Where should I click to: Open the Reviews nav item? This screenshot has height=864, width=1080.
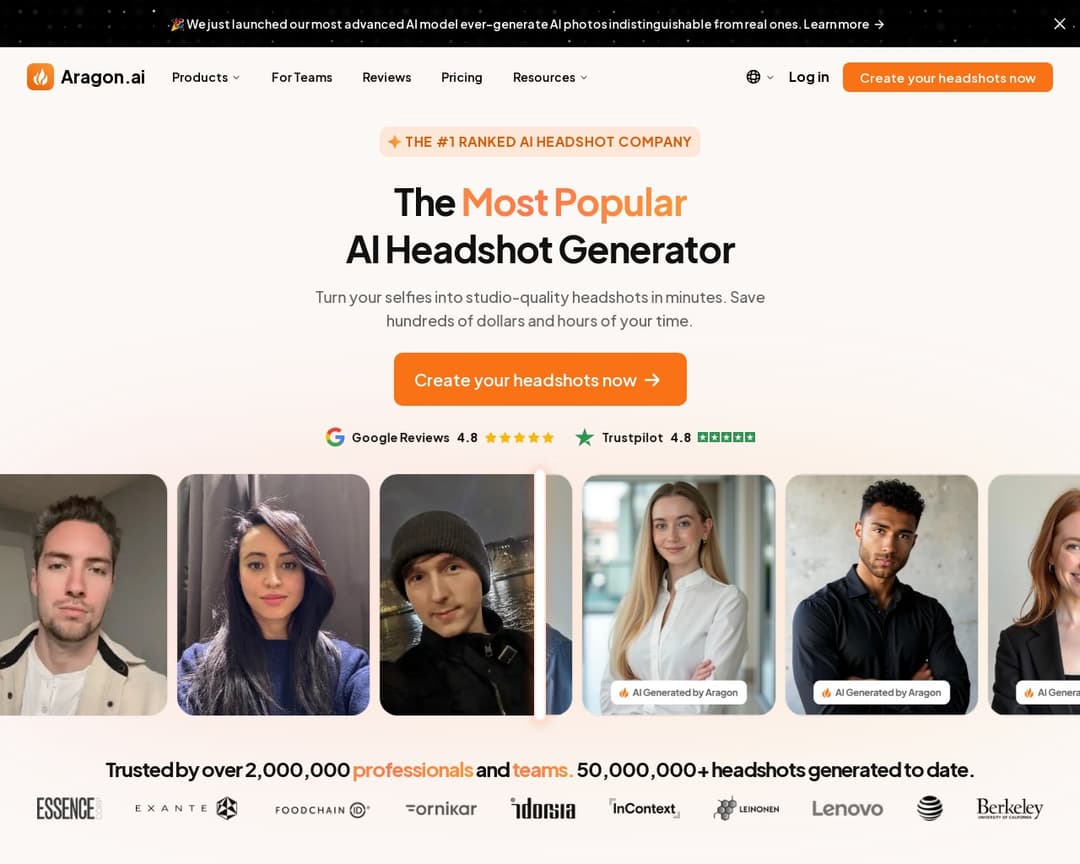[386, 77]
